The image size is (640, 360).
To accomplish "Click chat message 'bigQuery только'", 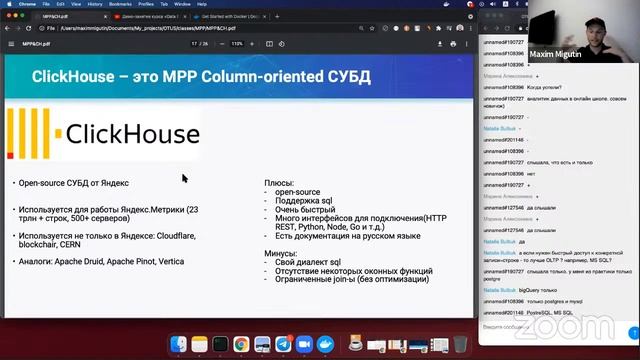I will coord(538,290).
